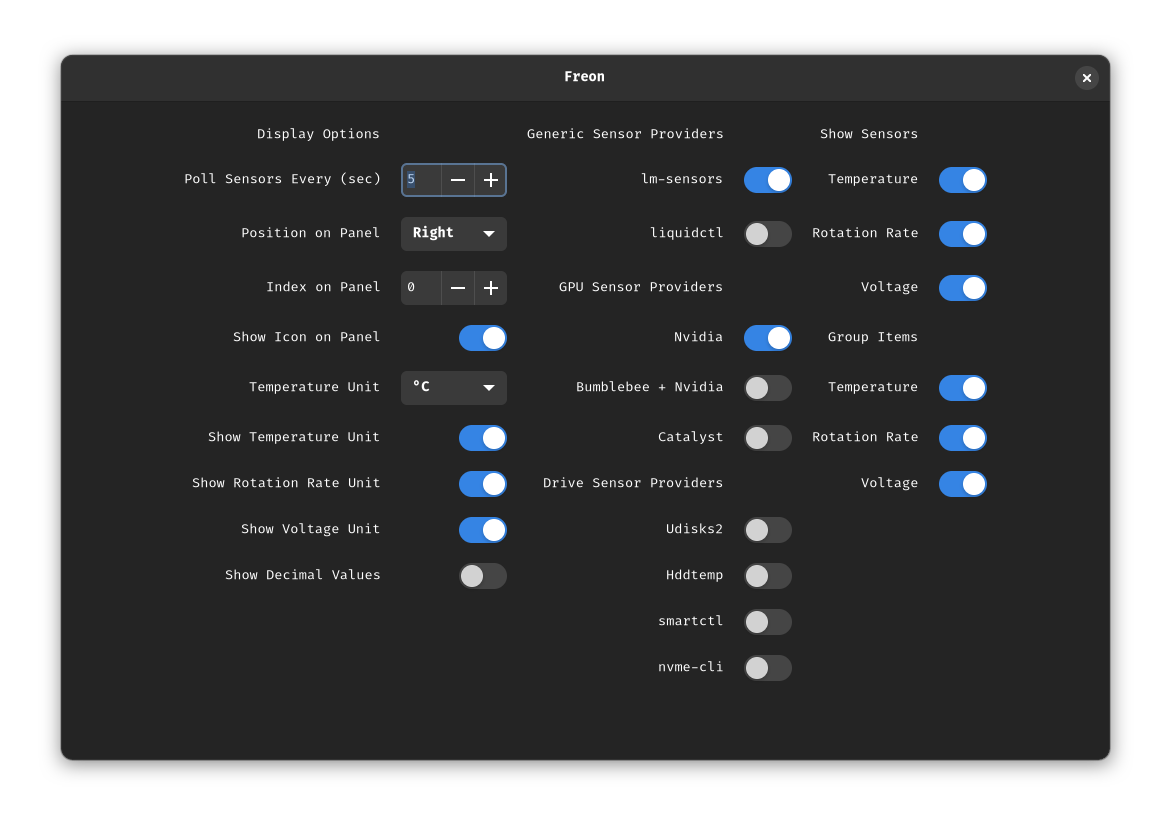Screen dimensions: 1171x827
Task: Expand the Temperature Unit dropdown
Action: (x=453, y=388)
